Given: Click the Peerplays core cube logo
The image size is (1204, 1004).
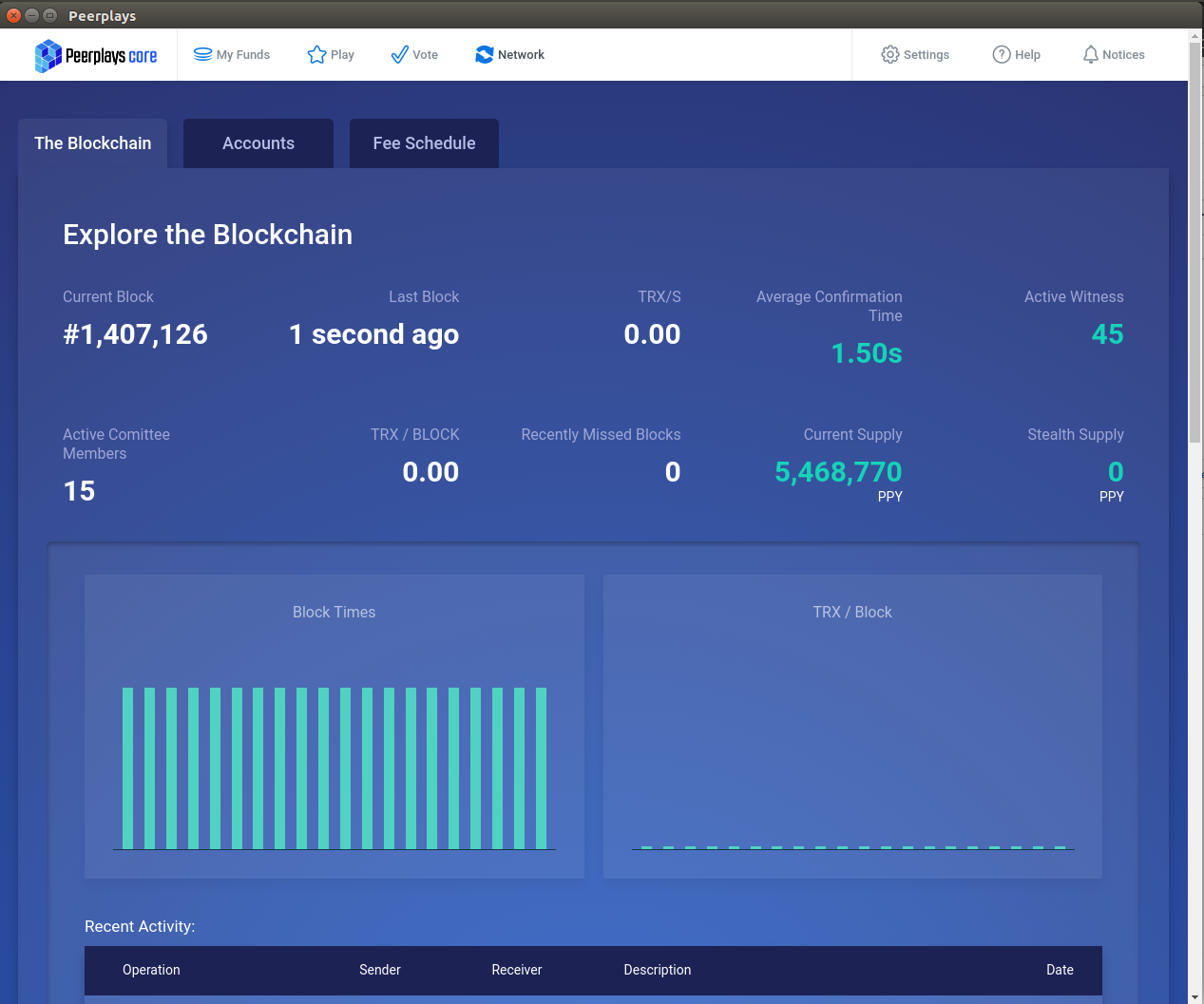Looking at the screenshot, I should click(x=48, y=56).
